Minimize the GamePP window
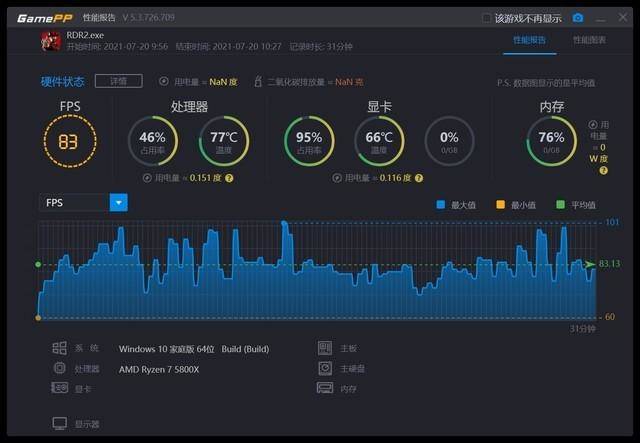Screen dimensions: 640x443 click(600, 19)
